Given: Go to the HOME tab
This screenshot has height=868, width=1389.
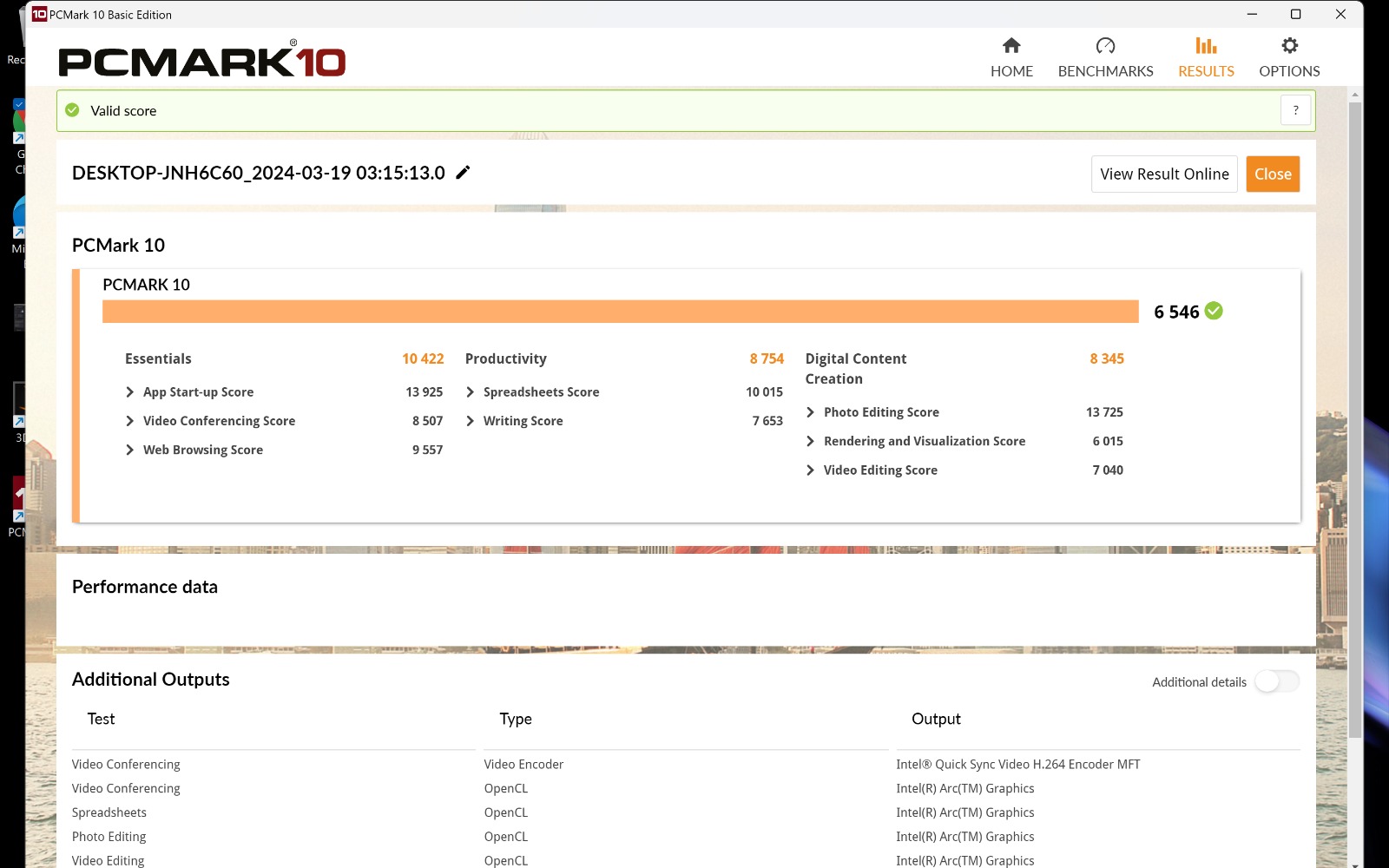Looking at the screenshot, I should coord(1011,71).
